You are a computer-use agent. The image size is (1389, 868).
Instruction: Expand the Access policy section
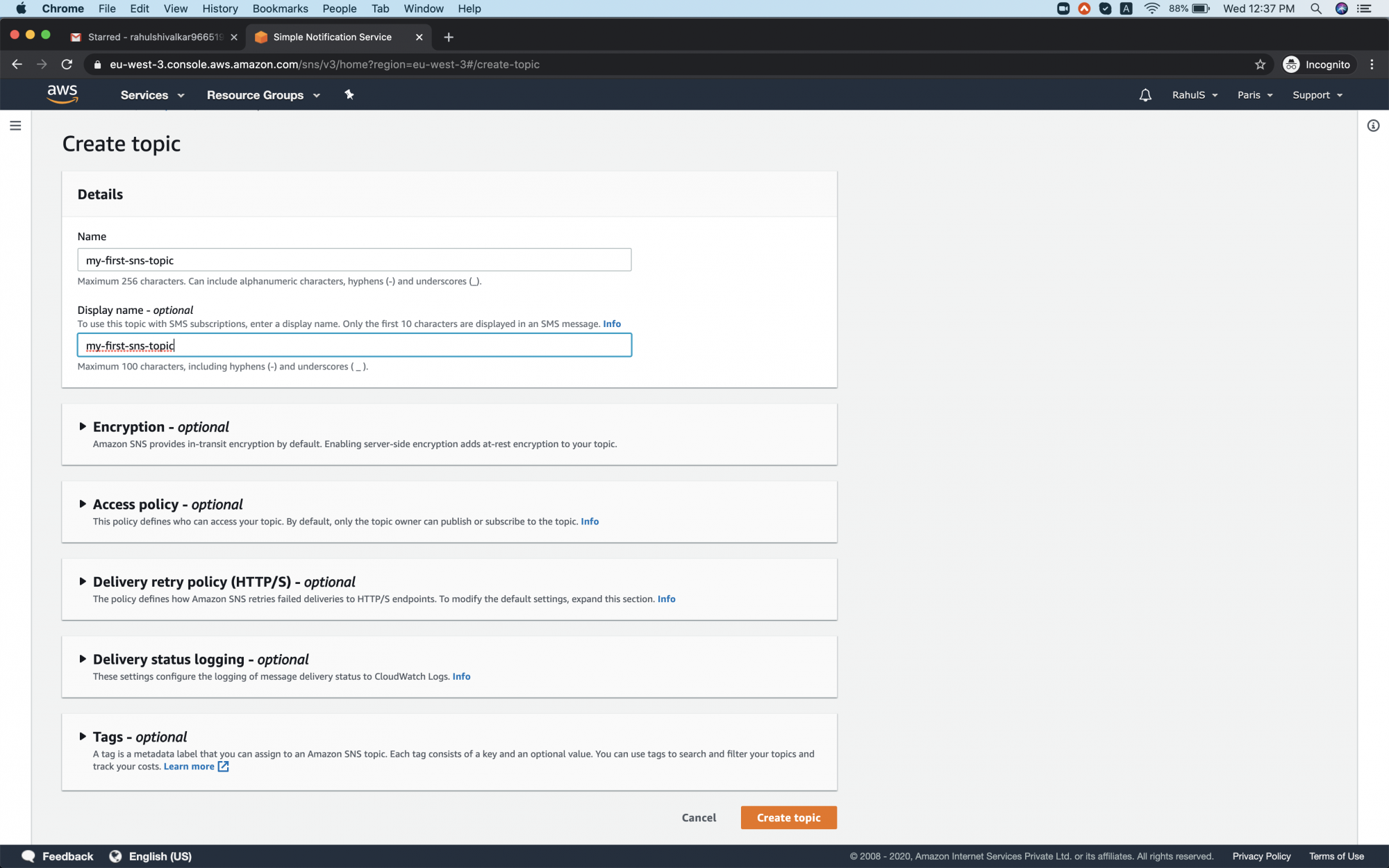tap(82, 505)
